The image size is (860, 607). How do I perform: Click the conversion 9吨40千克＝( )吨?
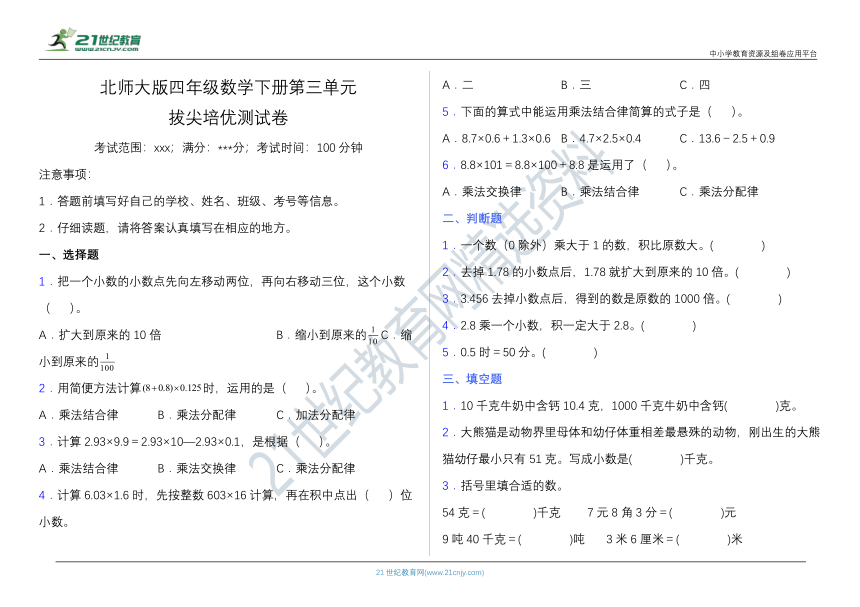(x=513, y=540)
